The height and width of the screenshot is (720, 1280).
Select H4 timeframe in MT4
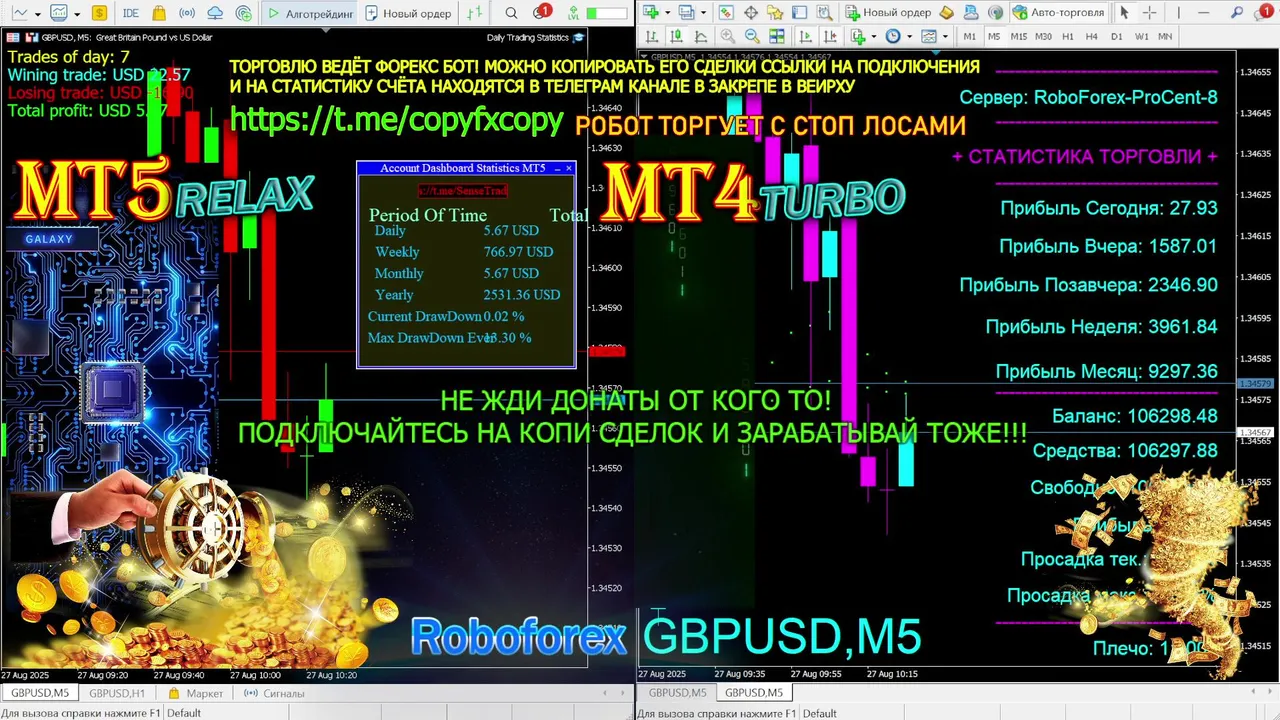click(x=1092, y=36)
